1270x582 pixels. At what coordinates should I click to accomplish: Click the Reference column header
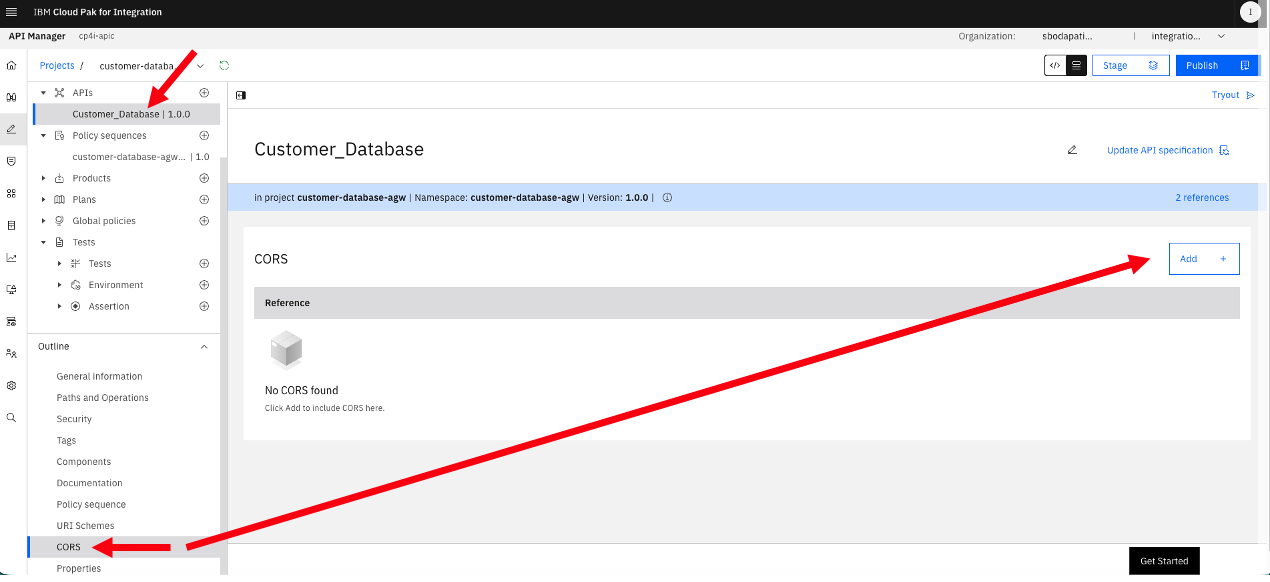point(287,303)
